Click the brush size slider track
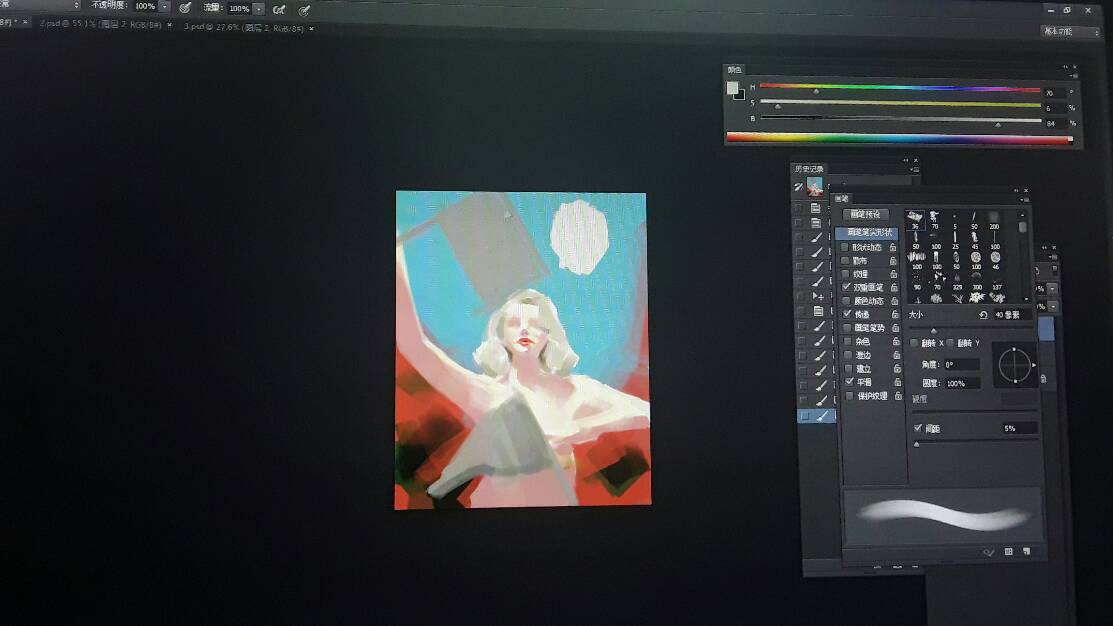This screenshot has height=626, width=1113. 970,329
